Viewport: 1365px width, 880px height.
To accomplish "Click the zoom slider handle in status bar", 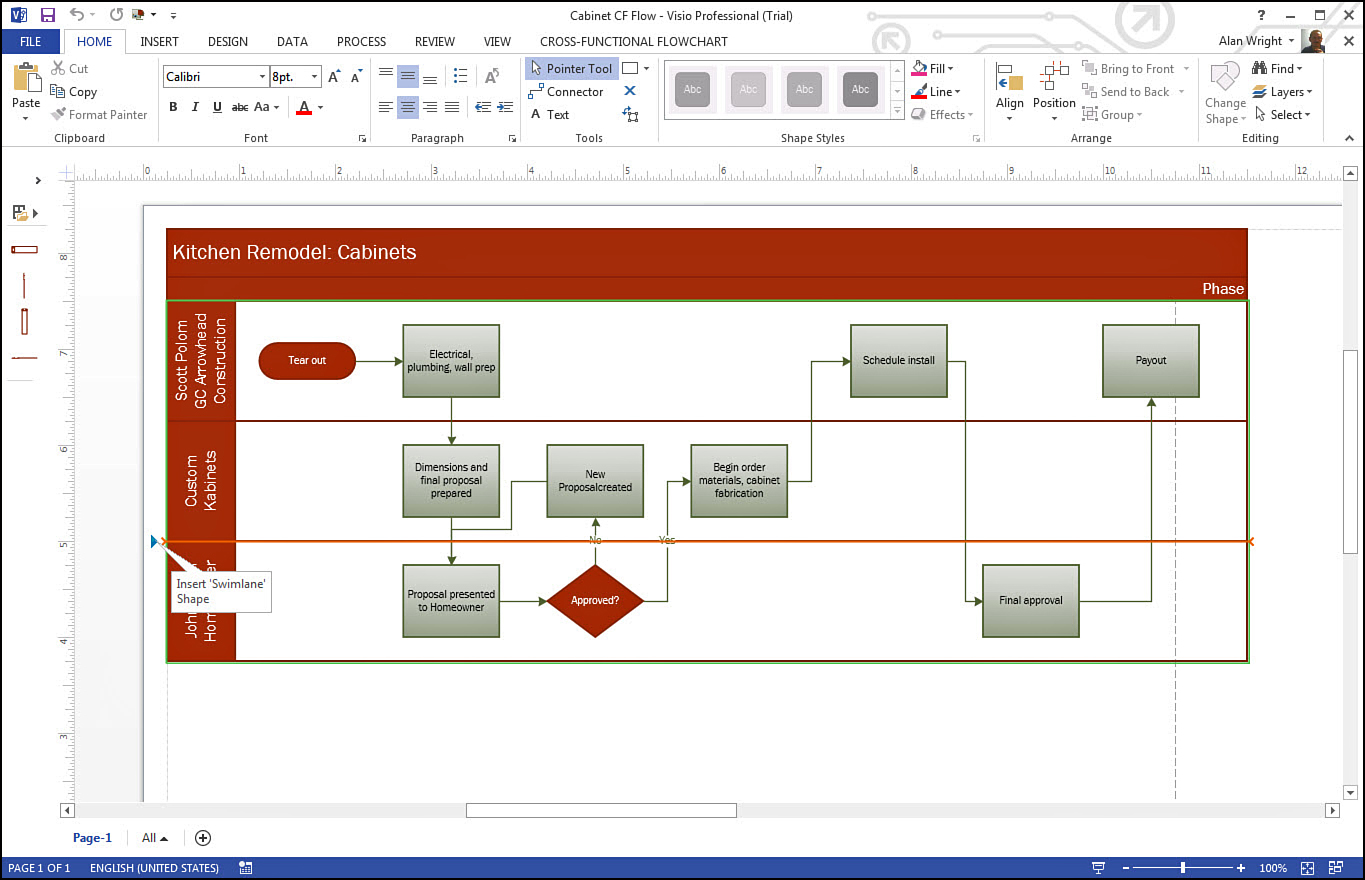I will point(1183,868).
